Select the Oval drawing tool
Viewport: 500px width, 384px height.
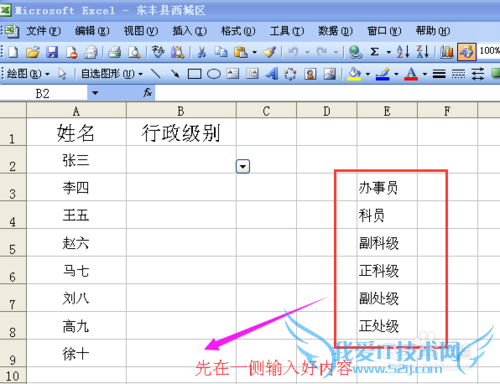pos(214,74)
